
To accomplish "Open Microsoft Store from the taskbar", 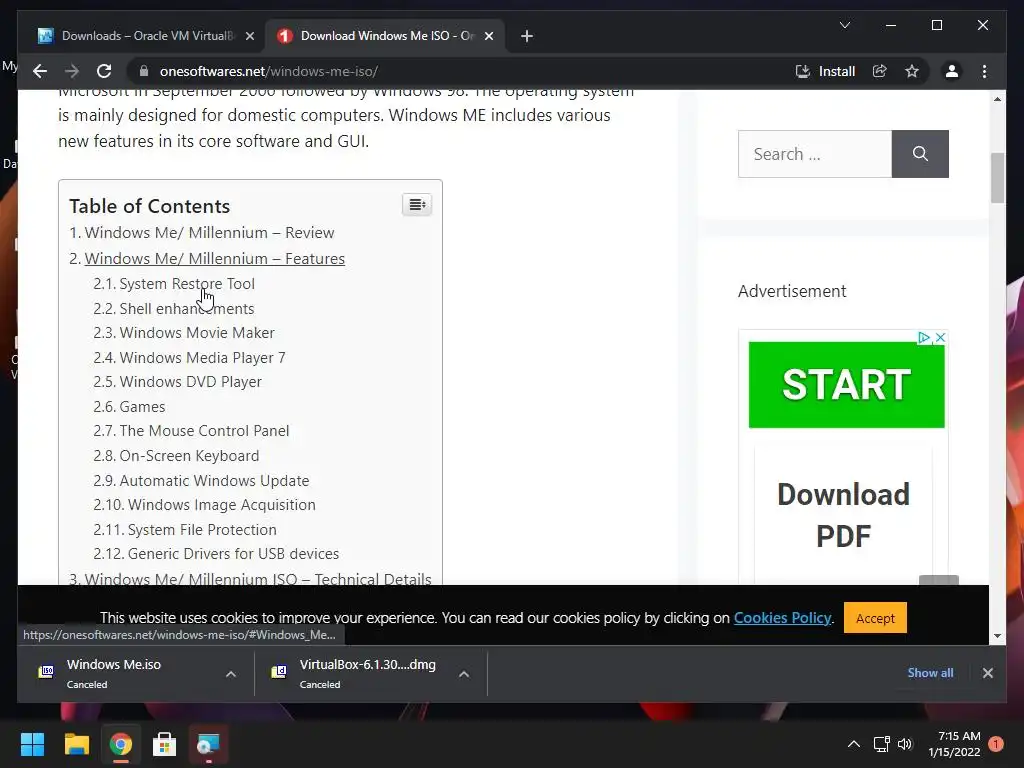I will [x=164, y=744].
